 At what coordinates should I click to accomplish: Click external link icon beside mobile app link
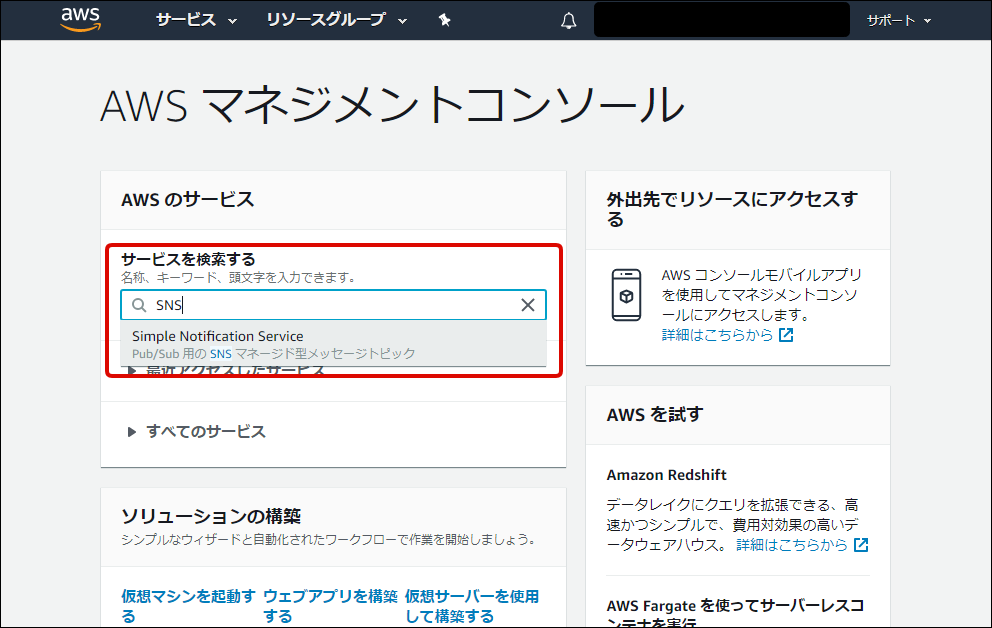pos(786,336)
